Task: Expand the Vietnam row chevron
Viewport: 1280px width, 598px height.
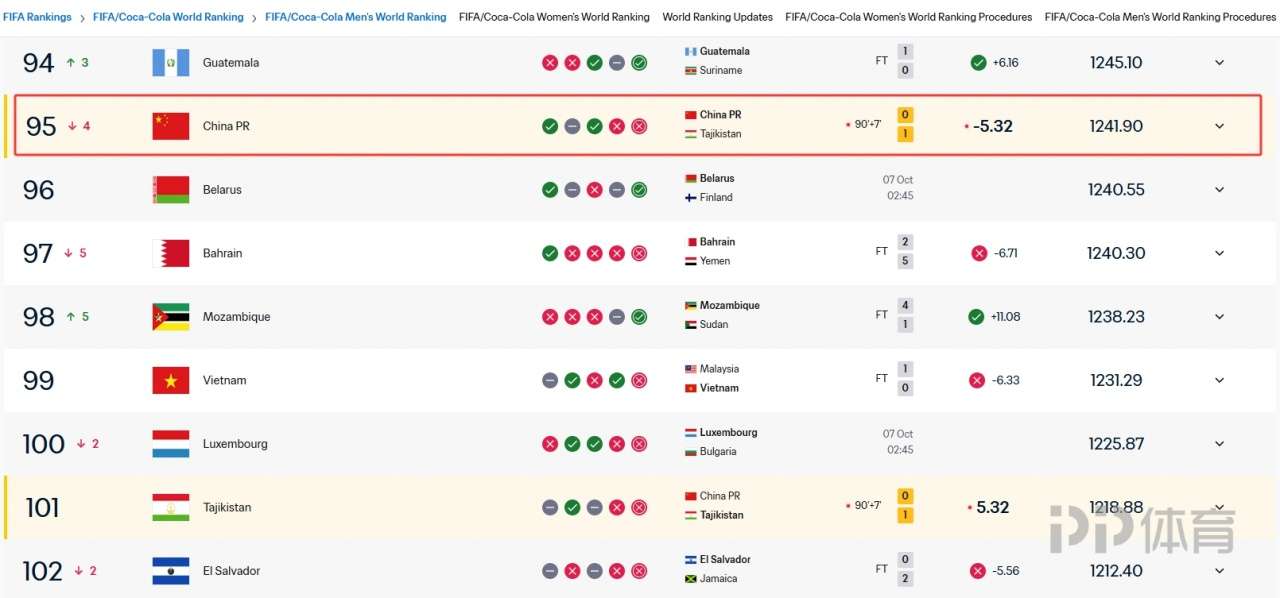Action: (x=1219, y=380)
